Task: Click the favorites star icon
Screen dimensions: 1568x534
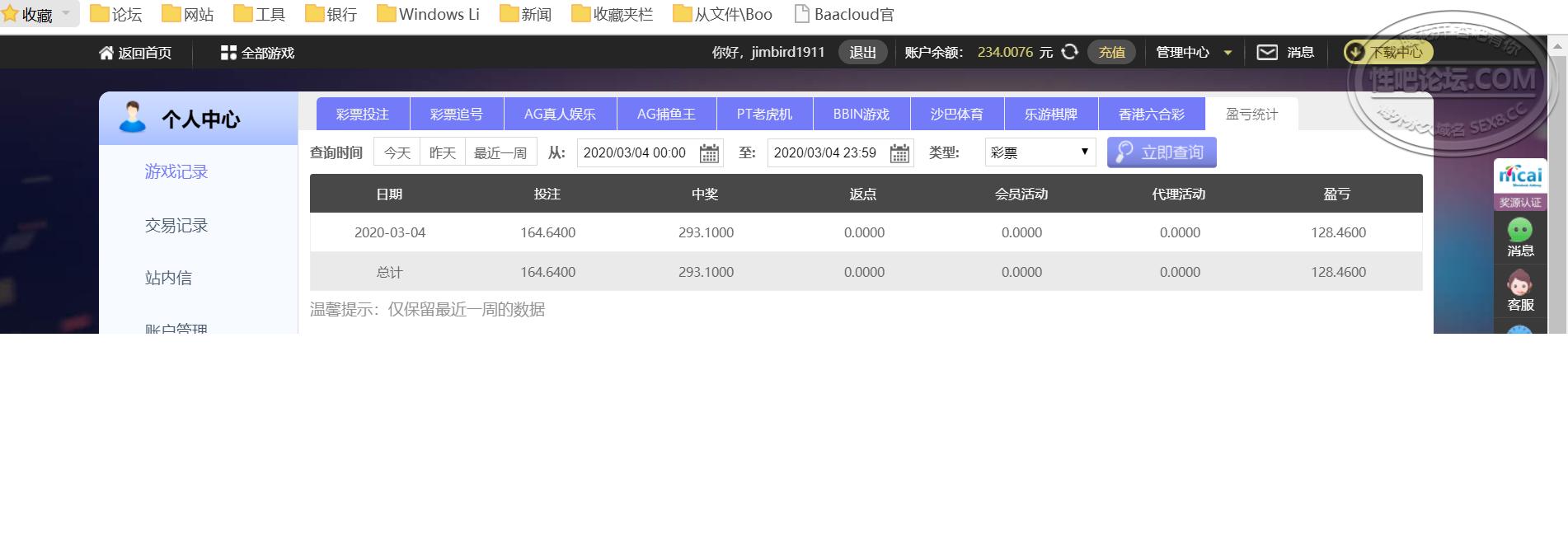Action: (10, 14)
